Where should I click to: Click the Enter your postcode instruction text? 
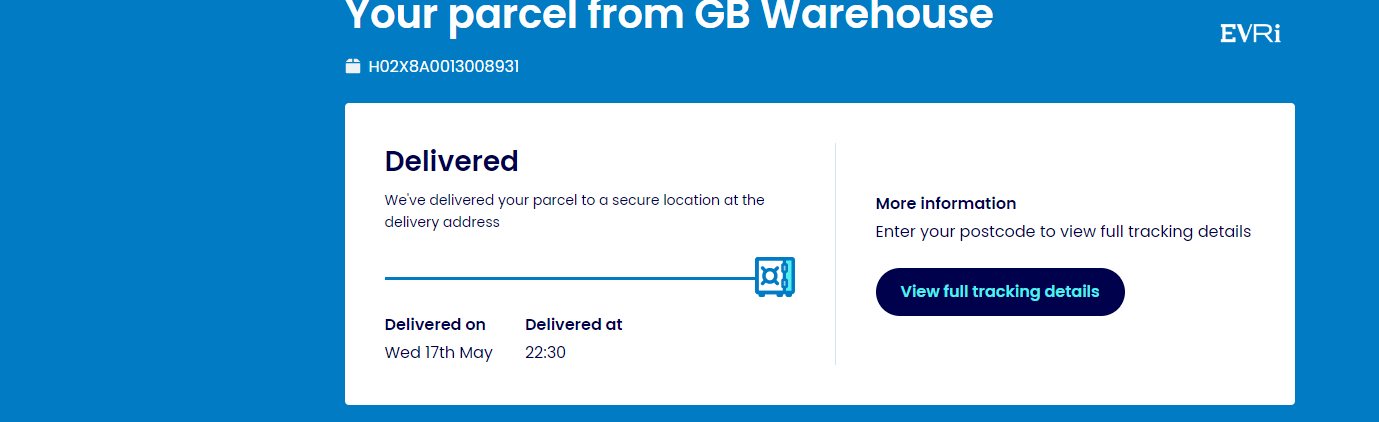click(x=1063, y=231)
